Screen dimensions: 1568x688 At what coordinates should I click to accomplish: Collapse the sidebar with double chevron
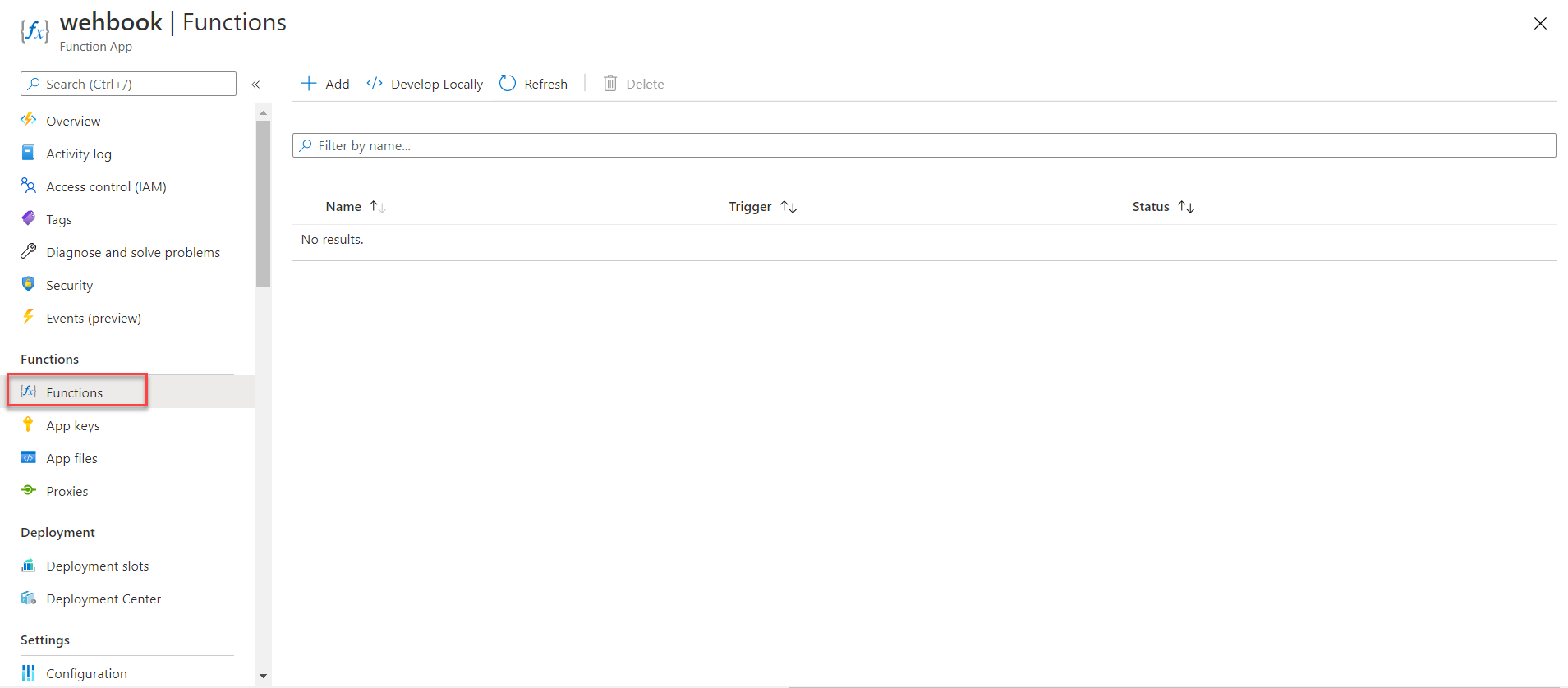[255, 84]
